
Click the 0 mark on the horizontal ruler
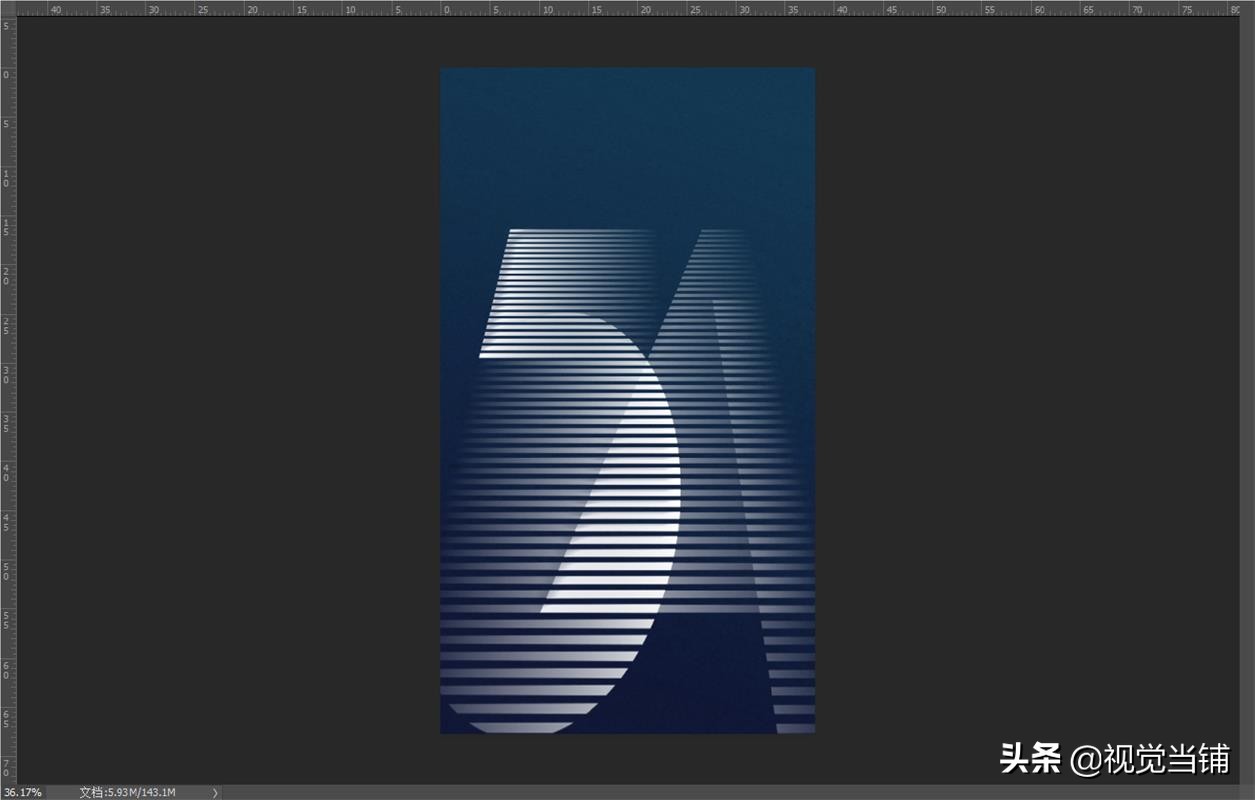[445, 9]
